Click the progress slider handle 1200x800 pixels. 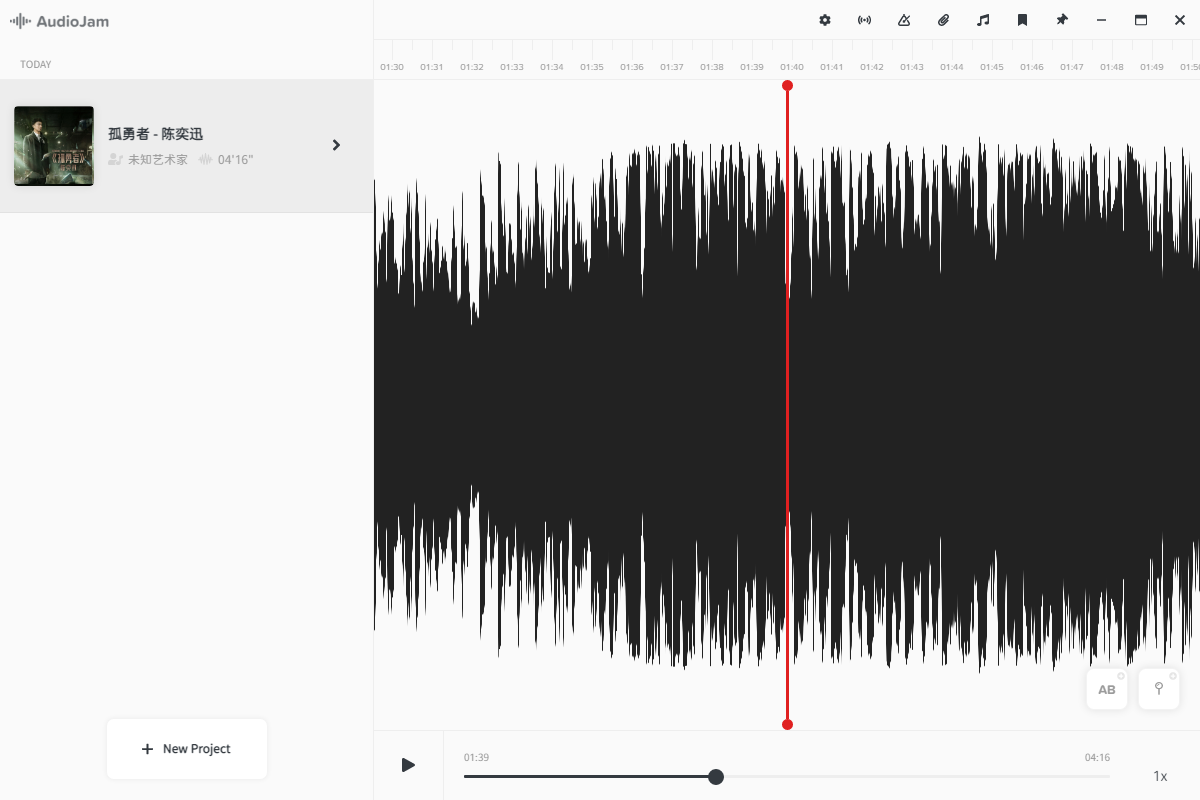coord(715,777)
